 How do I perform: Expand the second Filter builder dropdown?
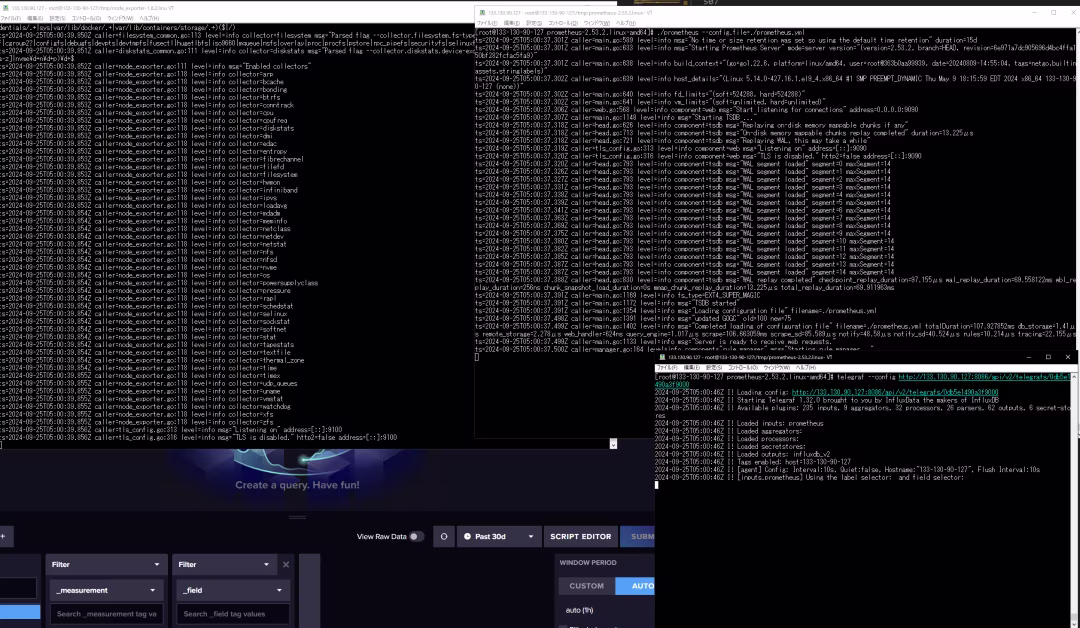pos(224,565)
